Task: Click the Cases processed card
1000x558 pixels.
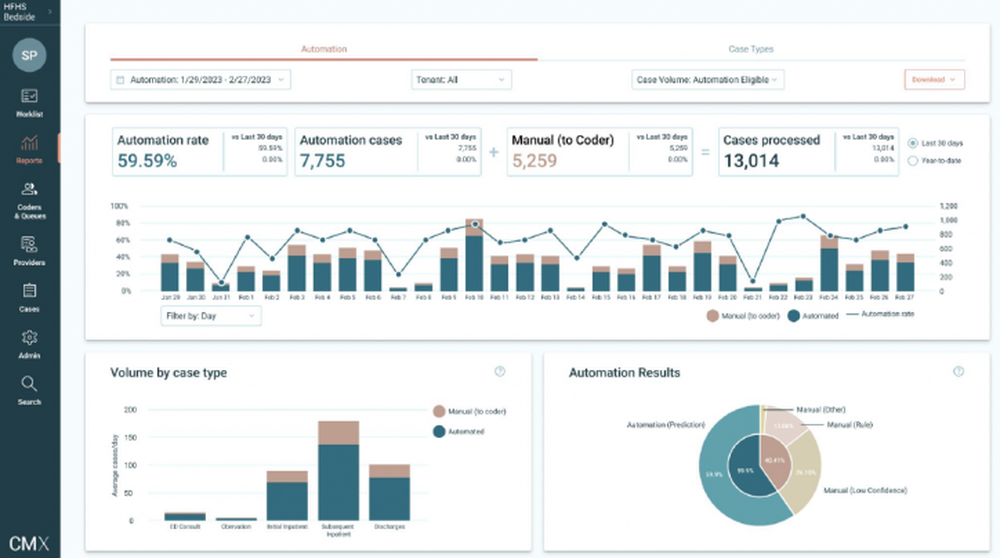Action: (809, 152)
